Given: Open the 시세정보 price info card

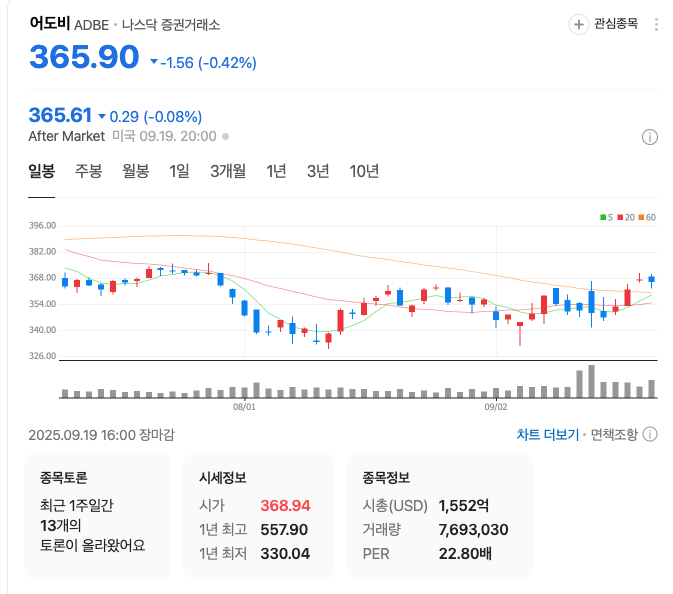Looking at the screenshot, I should tap(259, 515).
